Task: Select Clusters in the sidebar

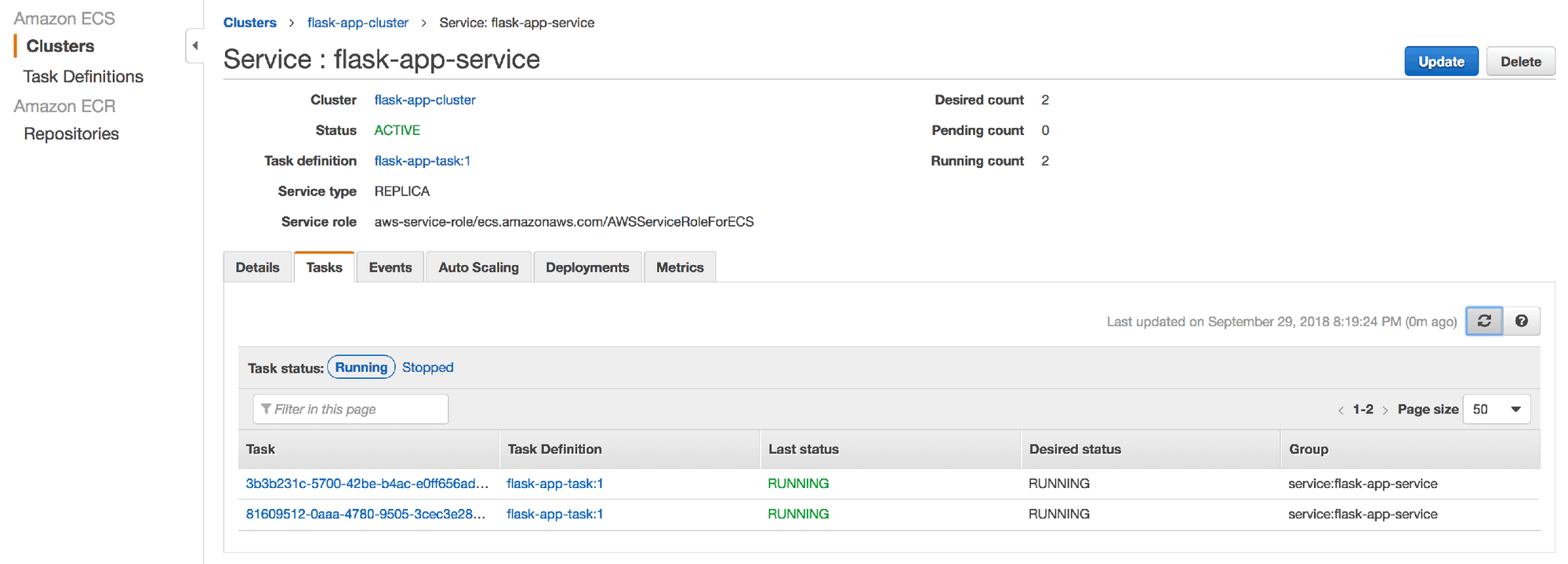Action: [x=60, y=45]
